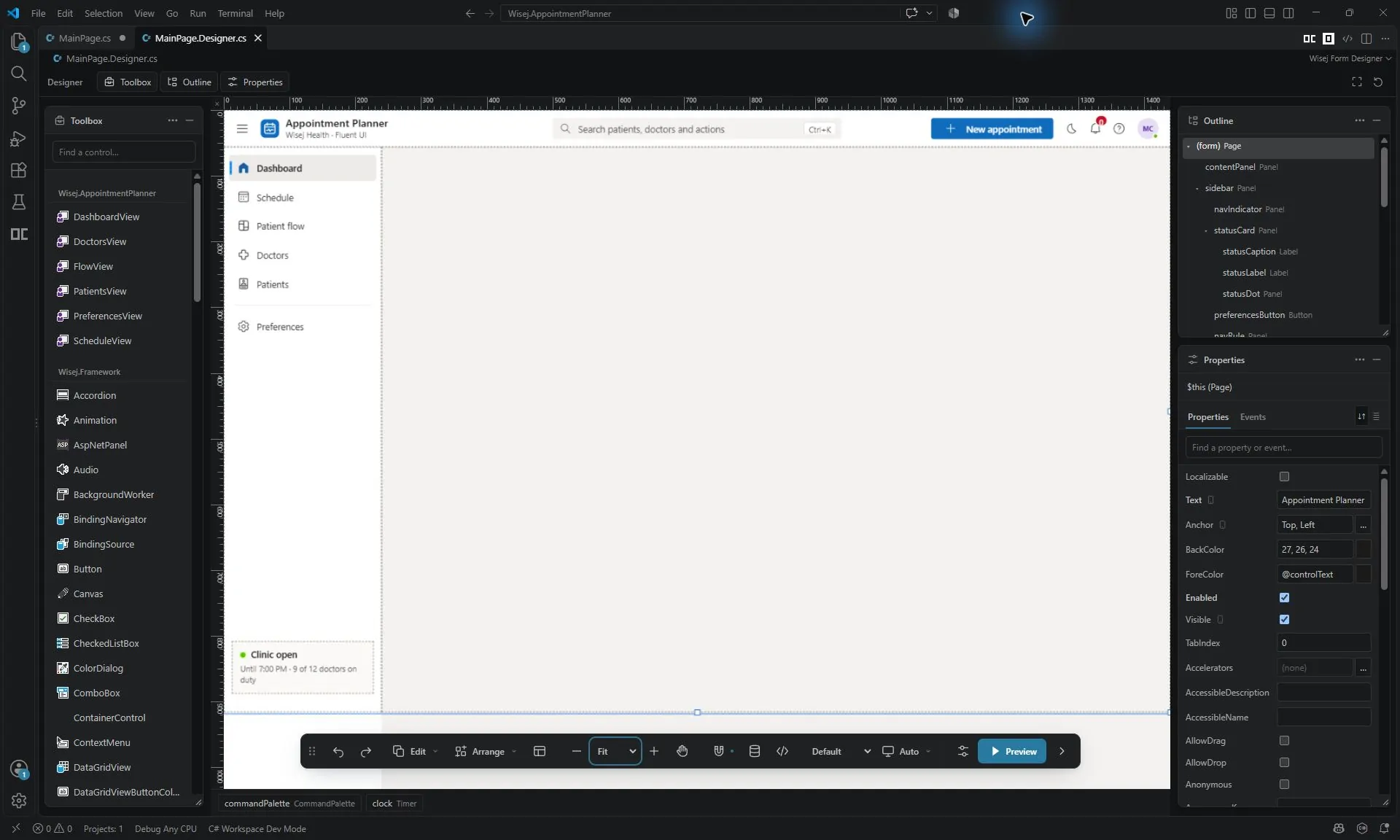Uncheck the Visible property checkbox
Viewport: 1400px width, 840px height.
coord(1285,620)
